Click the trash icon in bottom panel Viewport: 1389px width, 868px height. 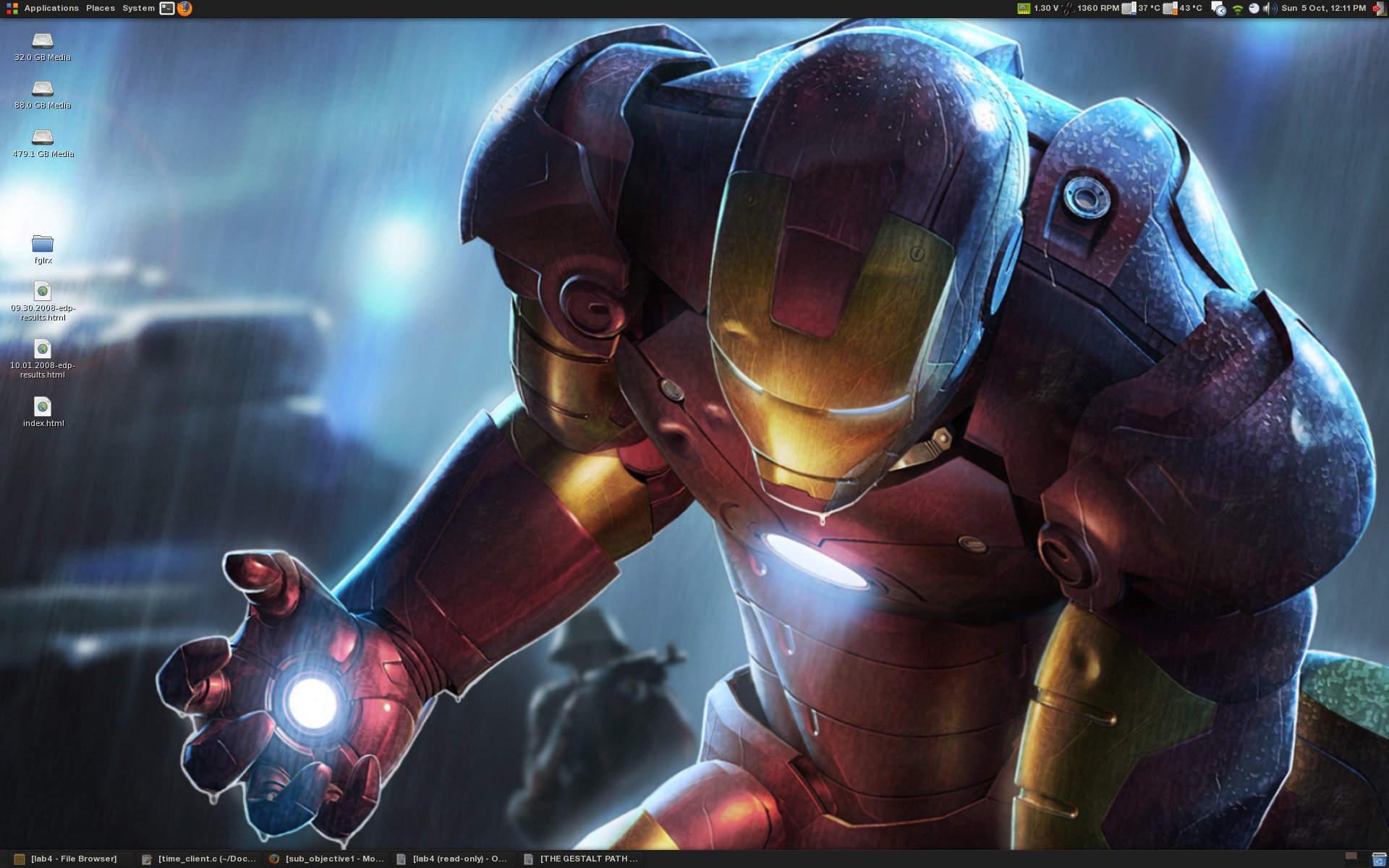click(1379, 859)
